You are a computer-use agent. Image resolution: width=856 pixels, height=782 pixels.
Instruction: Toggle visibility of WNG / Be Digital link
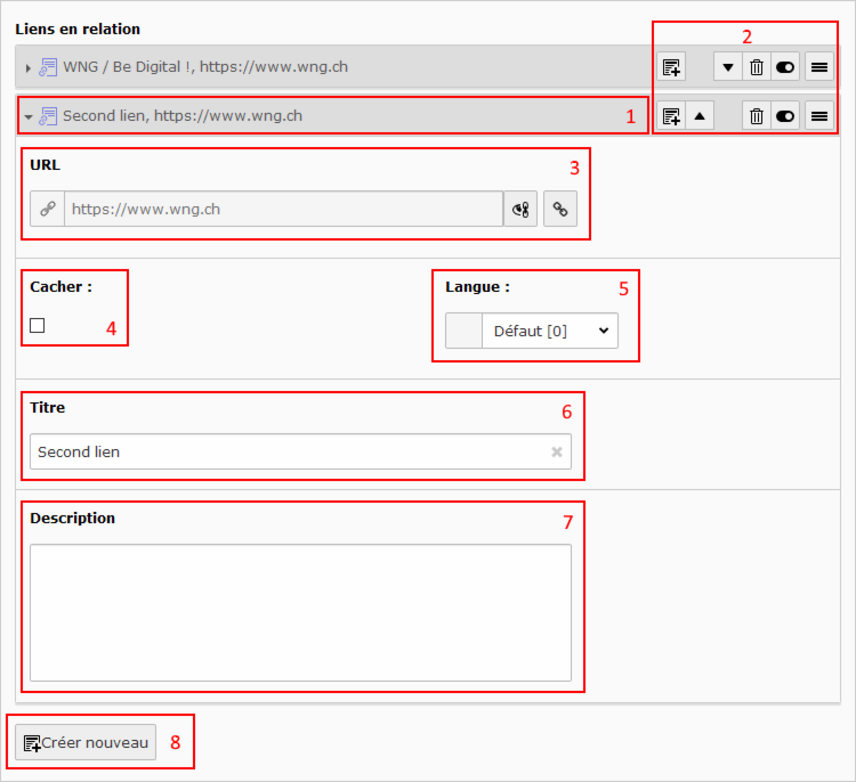coord(785,68)
